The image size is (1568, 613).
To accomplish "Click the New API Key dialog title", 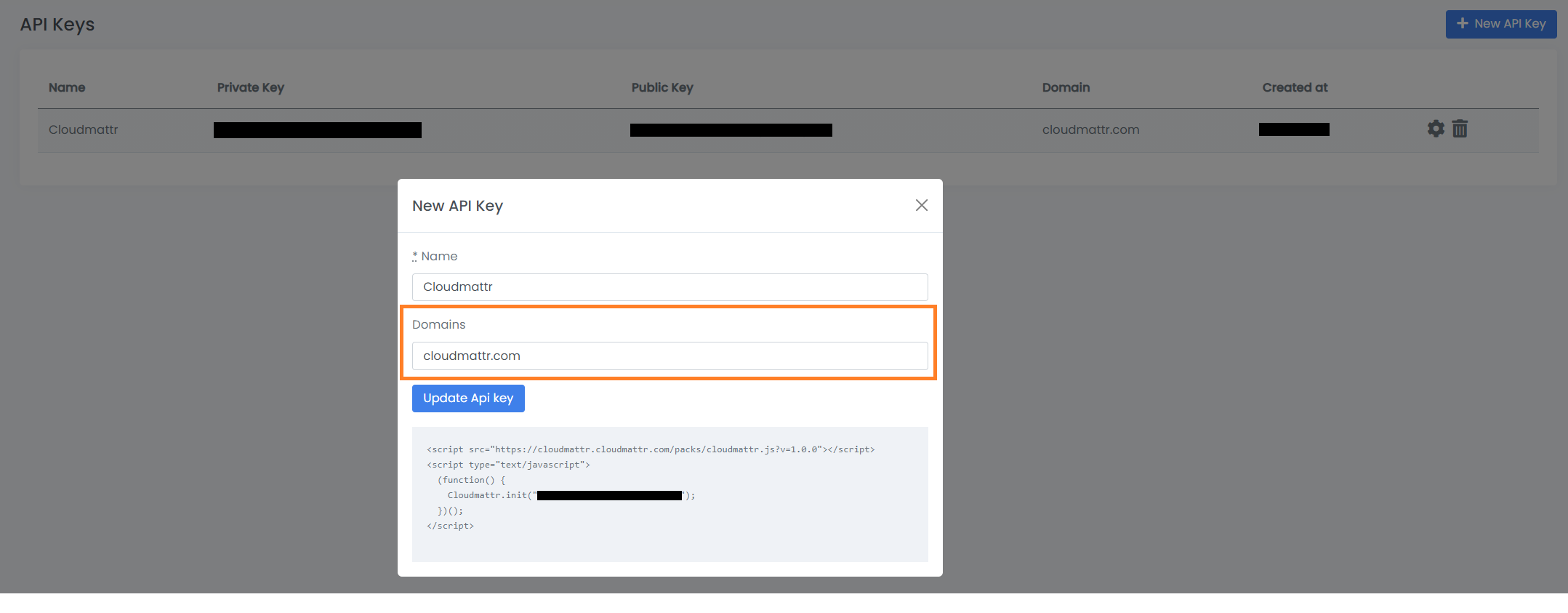I will coord(457,206).
